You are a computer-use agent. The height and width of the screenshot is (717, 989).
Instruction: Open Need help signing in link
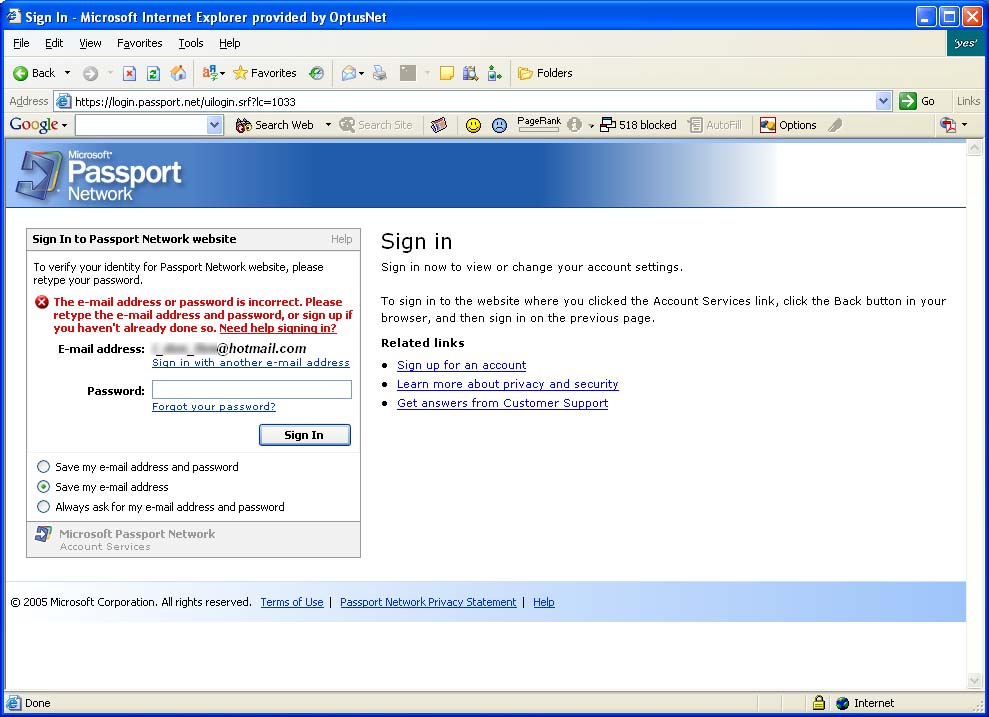278,328
